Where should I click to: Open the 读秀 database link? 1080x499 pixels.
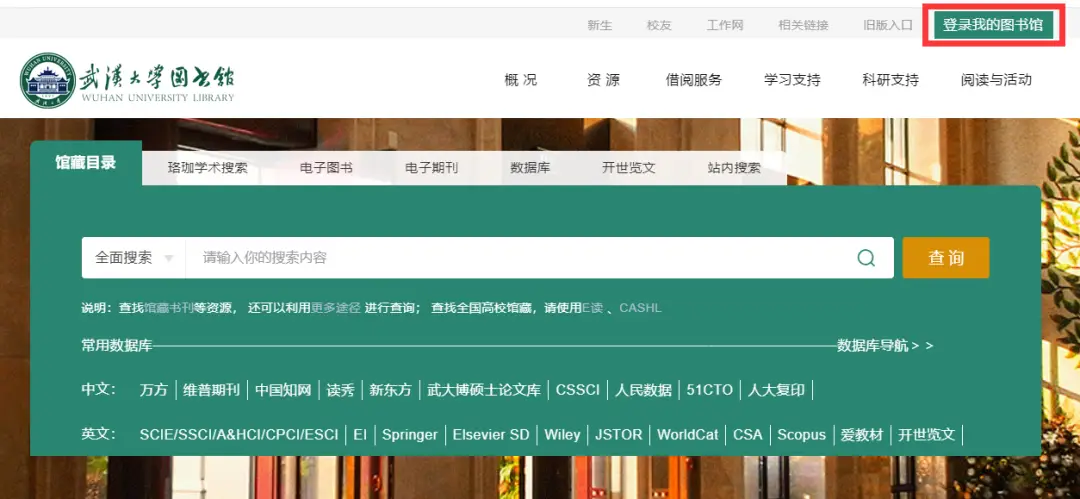[x=340, y=390]
